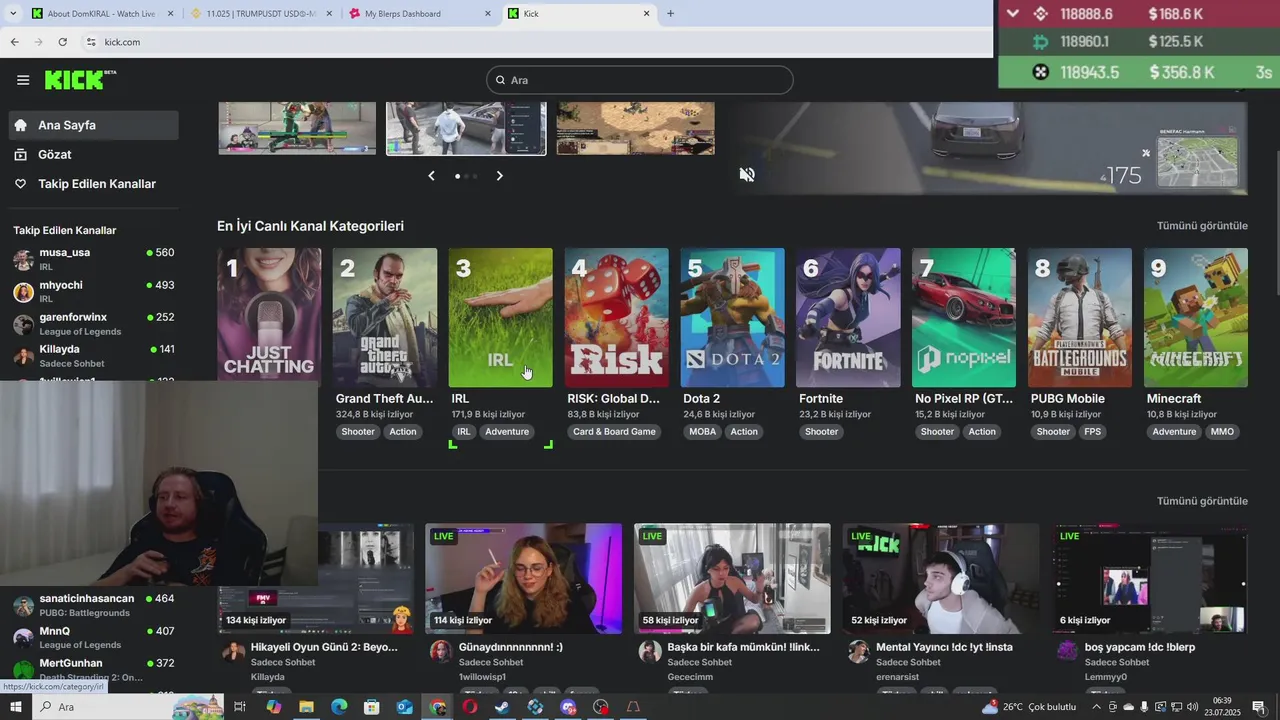Open sanaticinhasancan channel in sidebar
The image size is (1280, 720).
coord(93,605)
